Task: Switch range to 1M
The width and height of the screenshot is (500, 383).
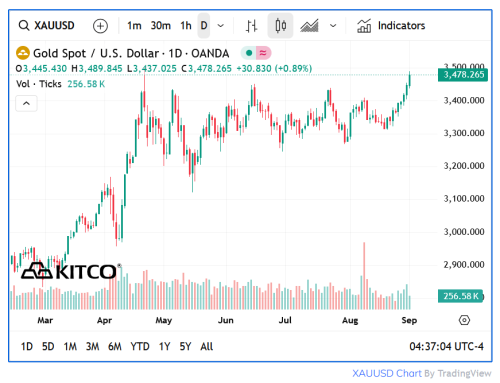Action: (x=70, y=347)
